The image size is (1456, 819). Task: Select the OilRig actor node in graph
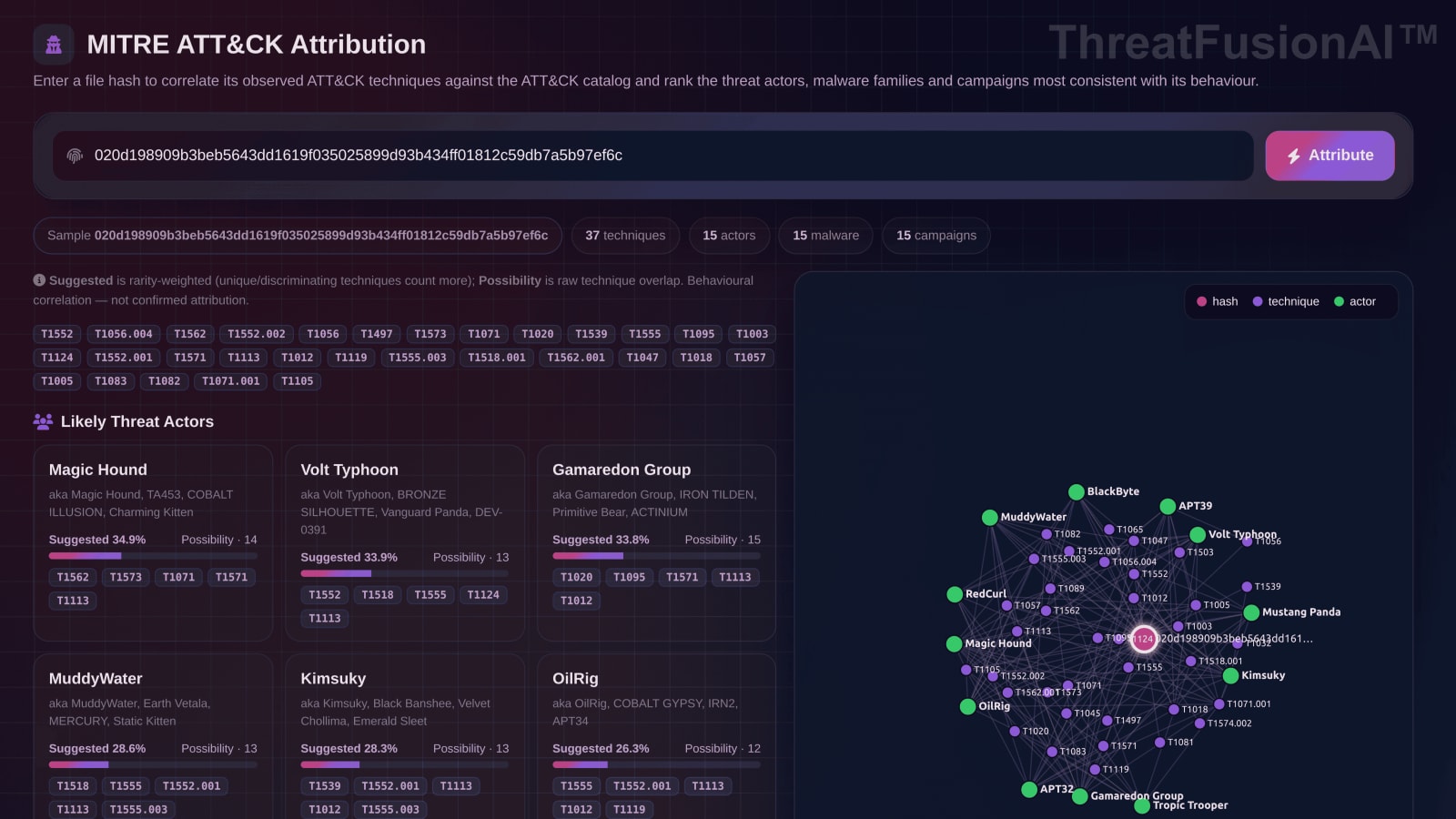pos(967,706)
